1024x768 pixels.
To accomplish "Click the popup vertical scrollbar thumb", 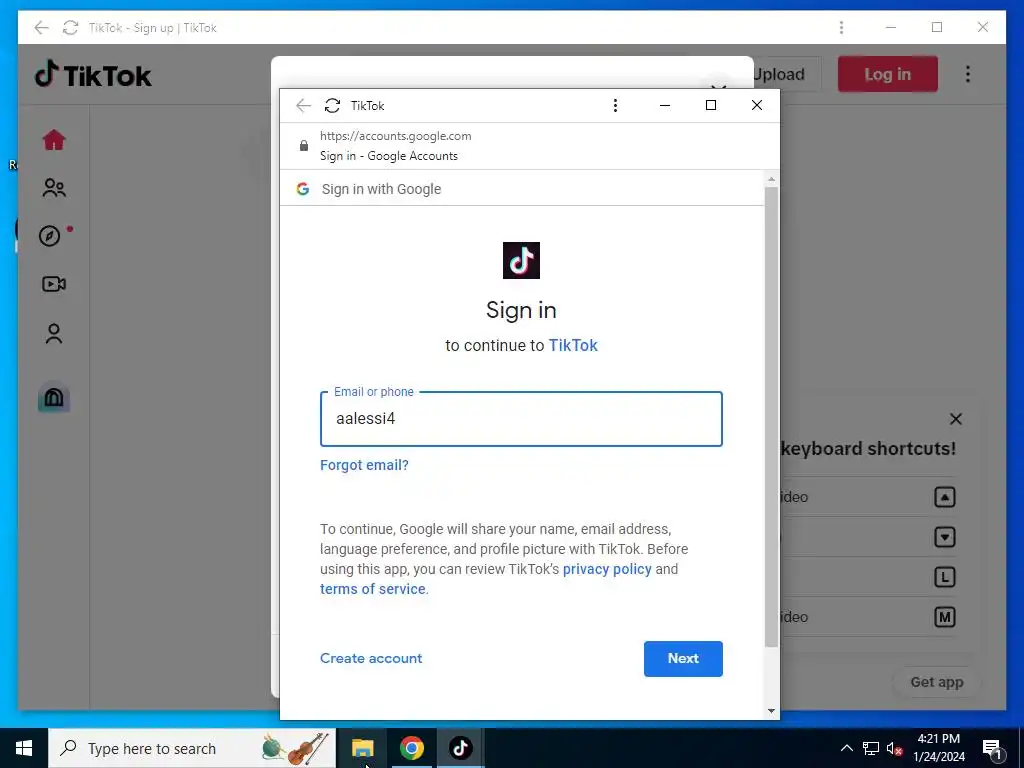I will coord(771,417).
